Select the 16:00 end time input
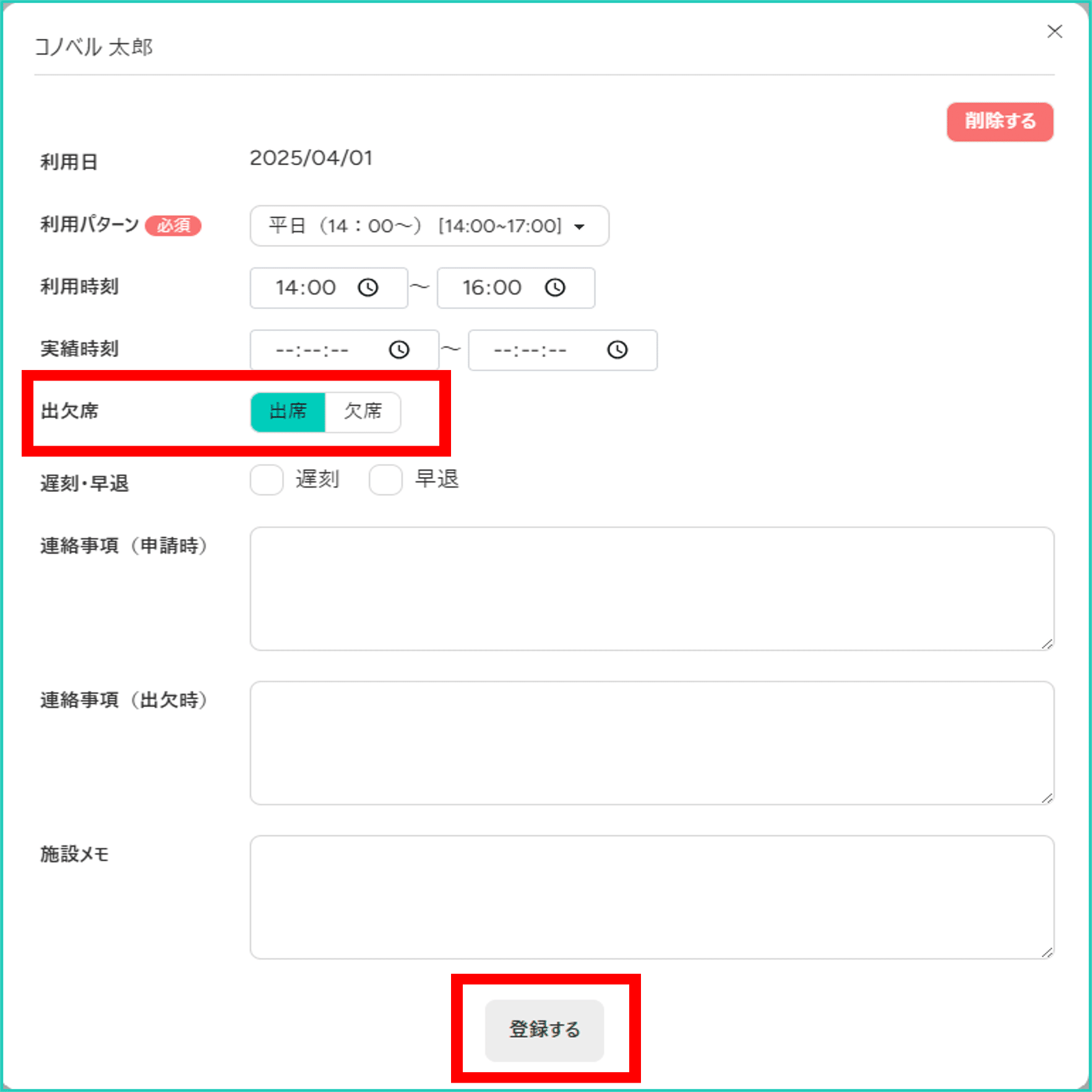The height and width of the screenshot is (1092, 1092). 492,287
